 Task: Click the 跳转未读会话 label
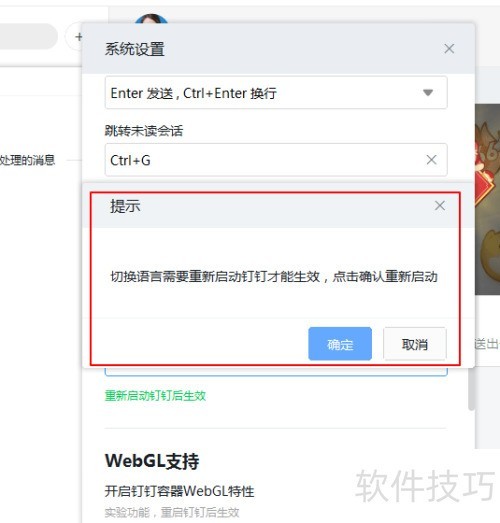click(144, 131)
